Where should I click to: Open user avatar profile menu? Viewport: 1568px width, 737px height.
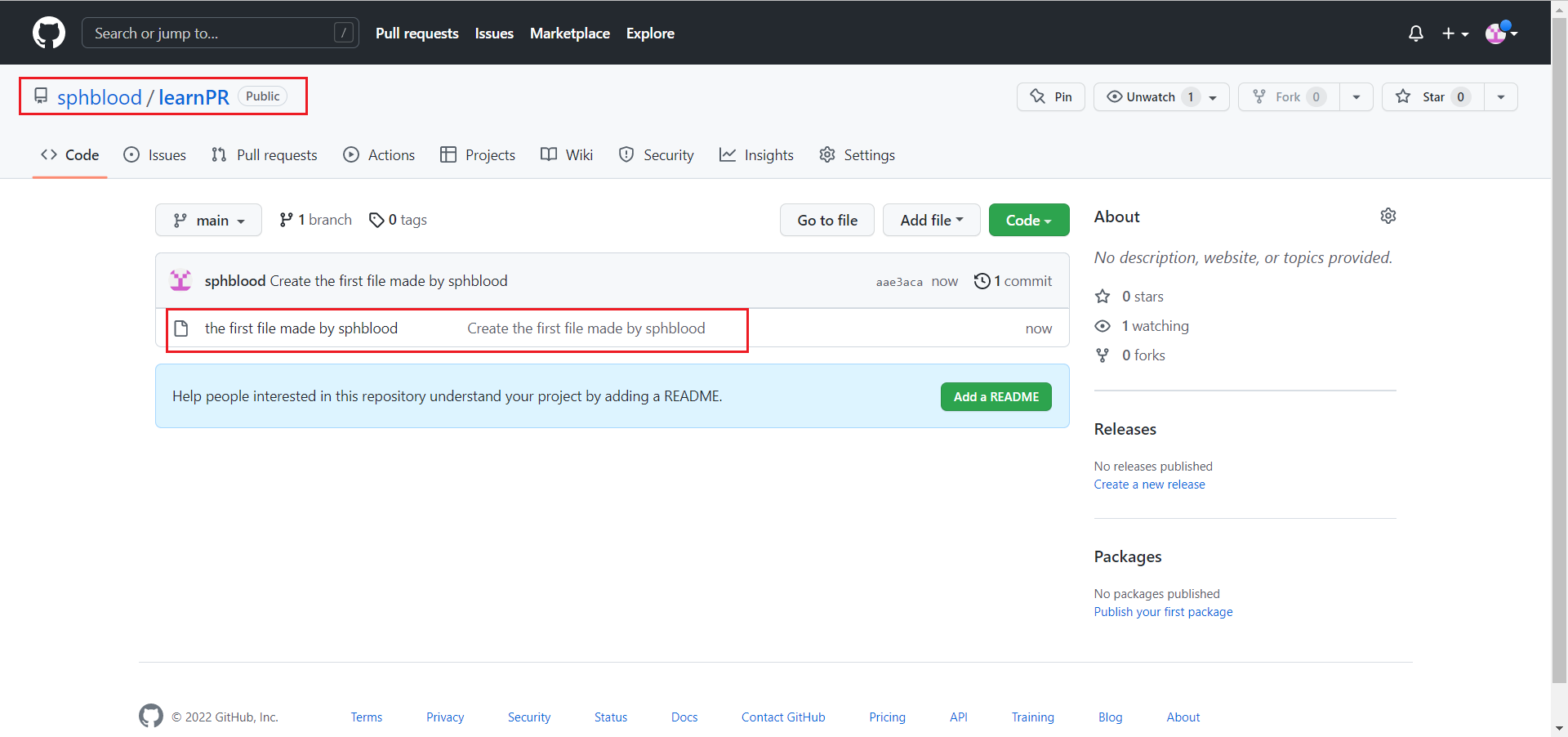pyautogui.click(x=1501, y=33)
